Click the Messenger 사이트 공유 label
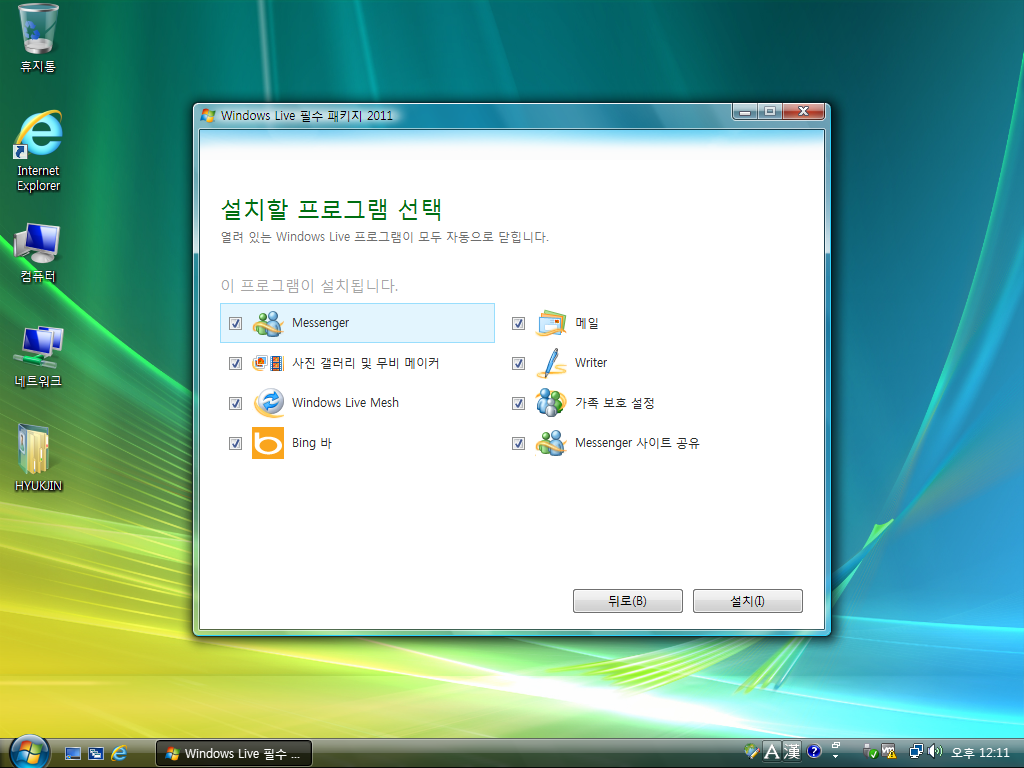Image resolution: width=1024 pixels, height=768 pixels. 637,443
